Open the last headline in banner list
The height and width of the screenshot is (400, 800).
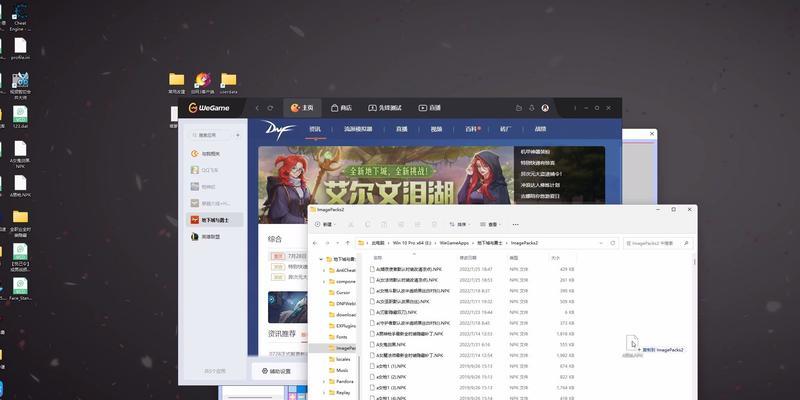[x=540, y=196]
